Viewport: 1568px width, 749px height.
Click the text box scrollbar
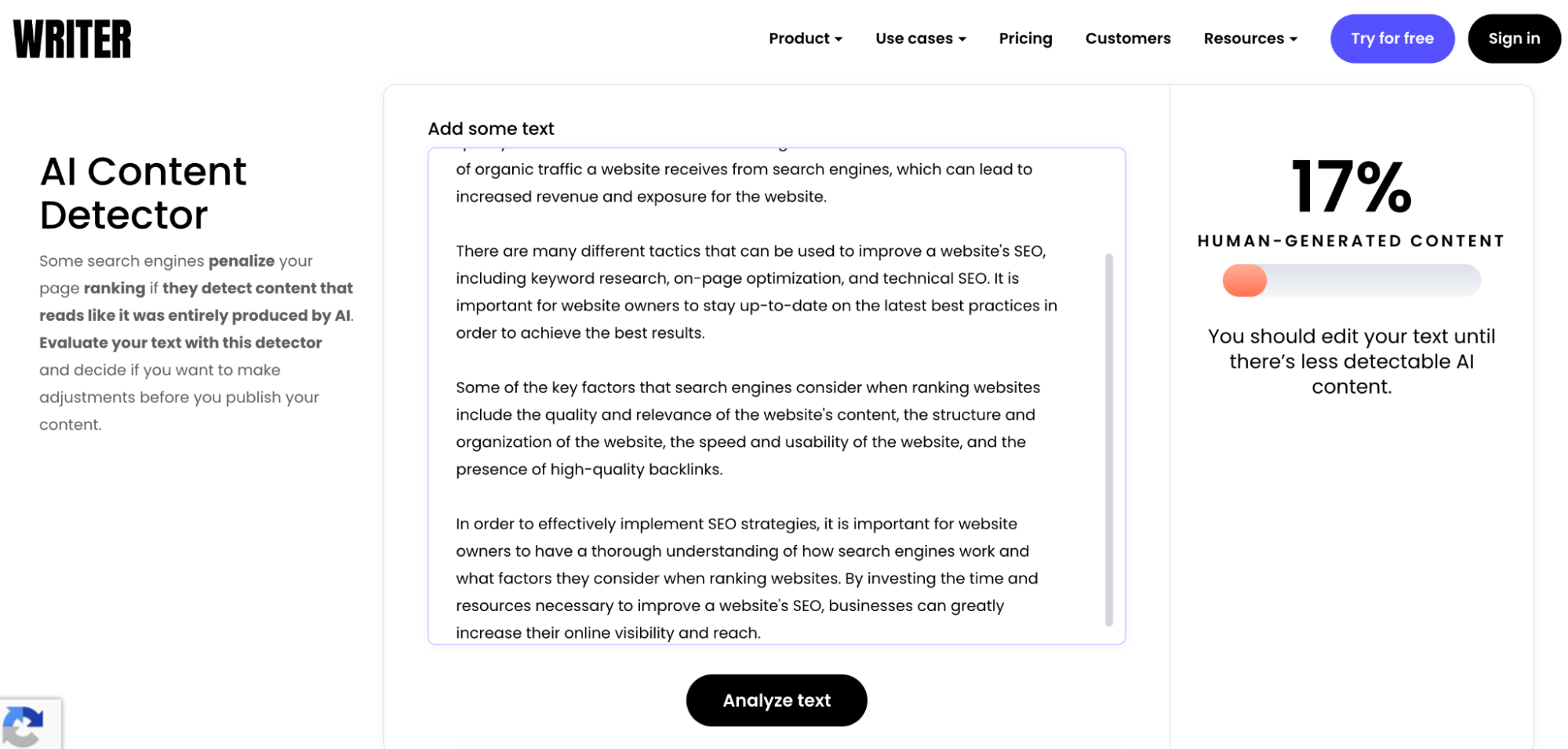pyautogui.click(x=1109, y=440)
